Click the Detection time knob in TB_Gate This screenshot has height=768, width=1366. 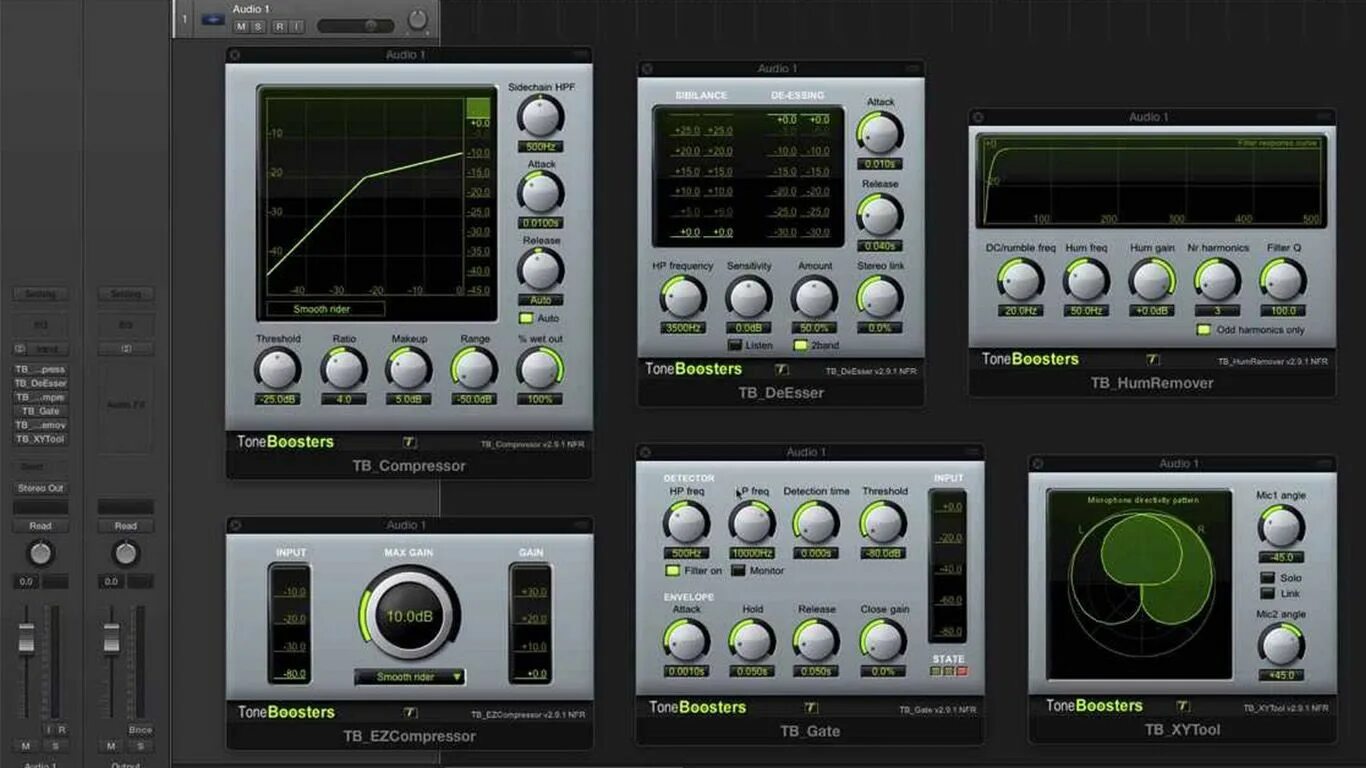pyautogui.click(x=816, y=522)
